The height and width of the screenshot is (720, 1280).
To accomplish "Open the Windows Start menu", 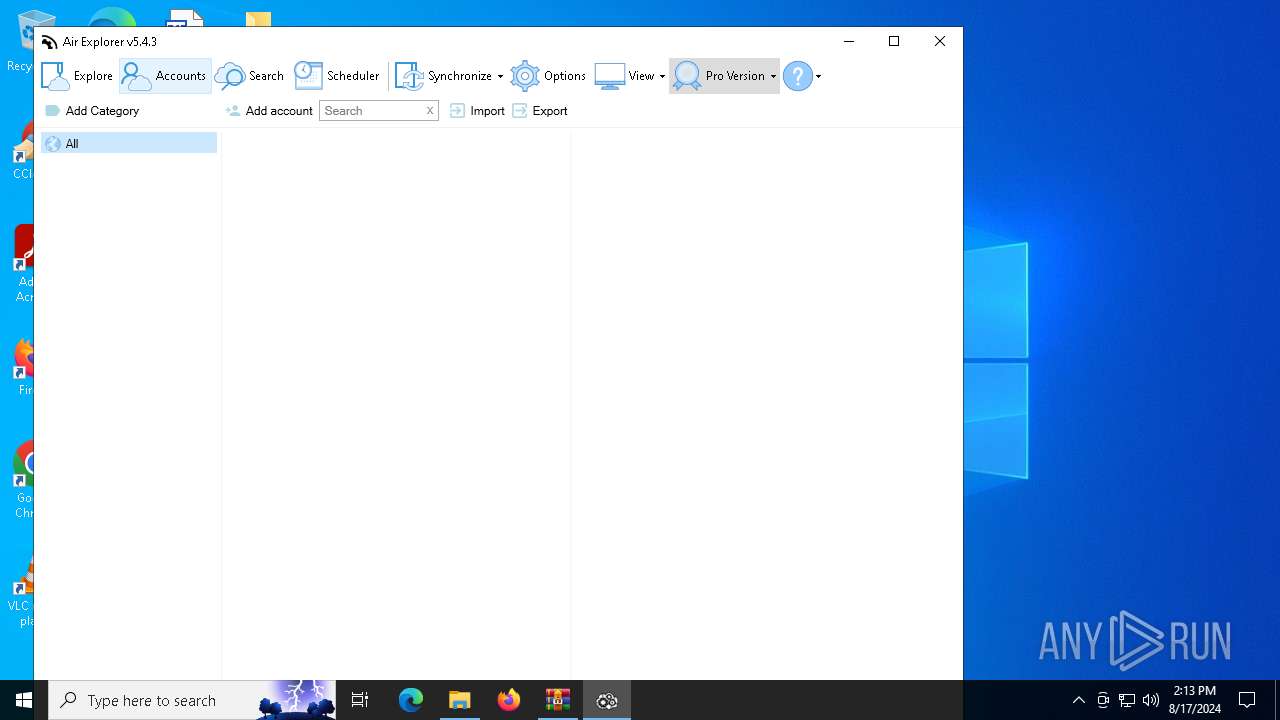I will (24, 700).
